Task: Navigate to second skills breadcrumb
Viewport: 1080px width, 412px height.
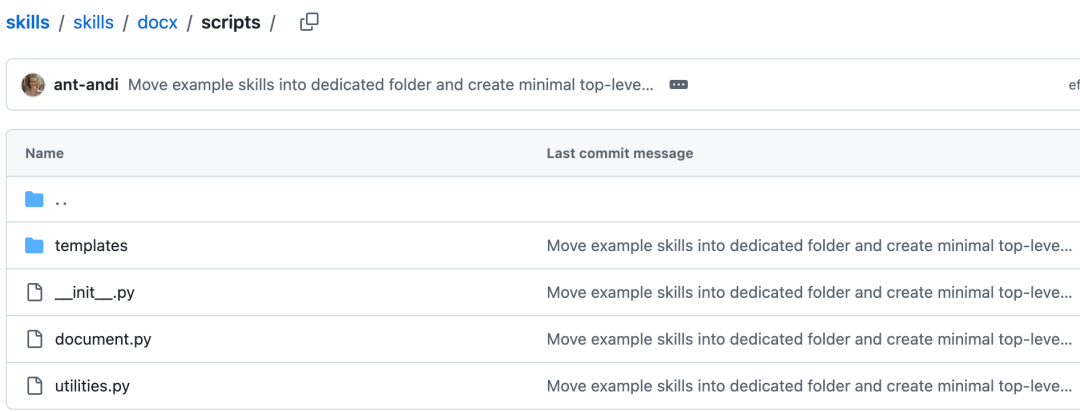Action: click(x=94, y=22)
